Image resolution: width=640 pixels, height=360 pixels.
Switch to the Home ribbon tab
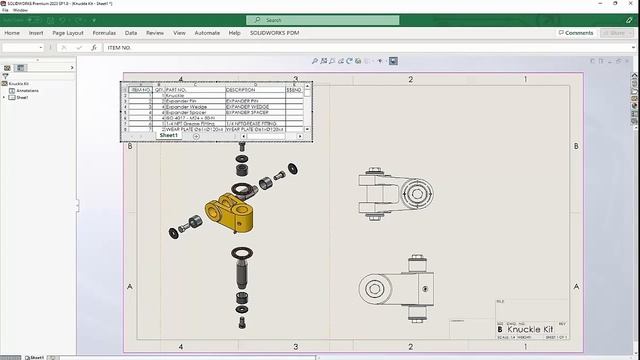point(12,33)
